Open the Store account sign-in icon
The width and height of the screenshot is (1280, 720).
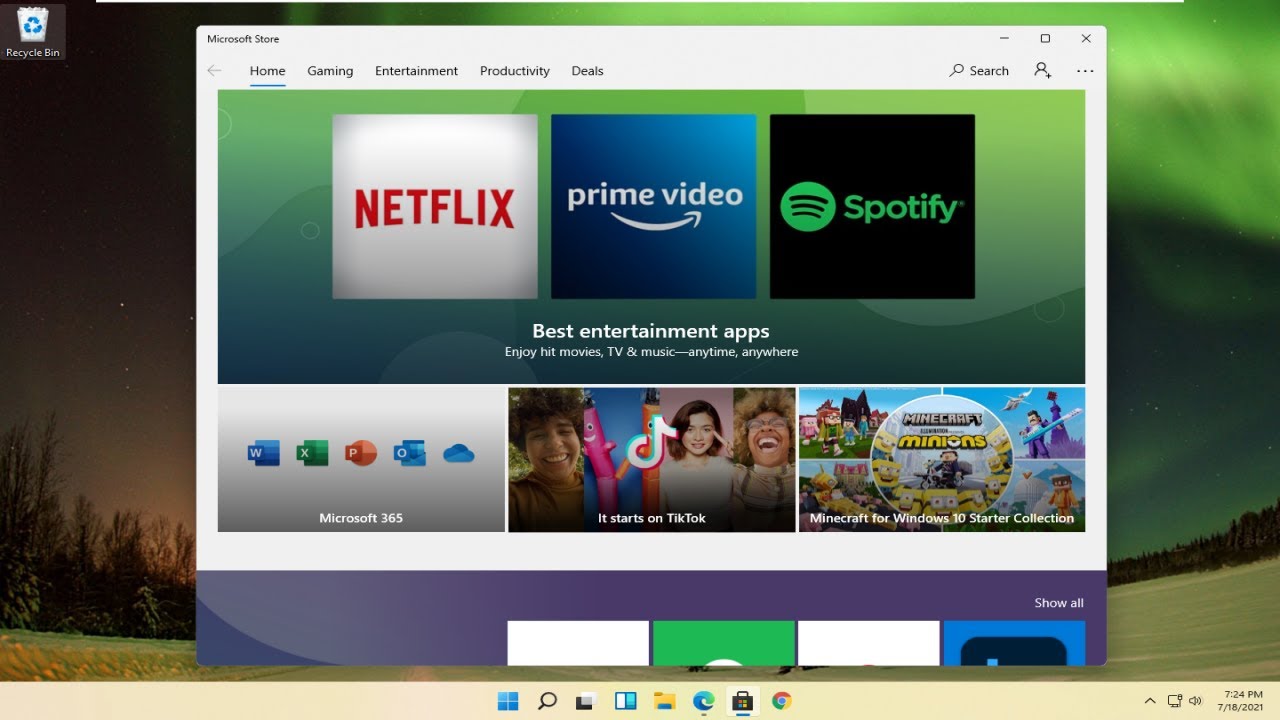coord(1043,71)
